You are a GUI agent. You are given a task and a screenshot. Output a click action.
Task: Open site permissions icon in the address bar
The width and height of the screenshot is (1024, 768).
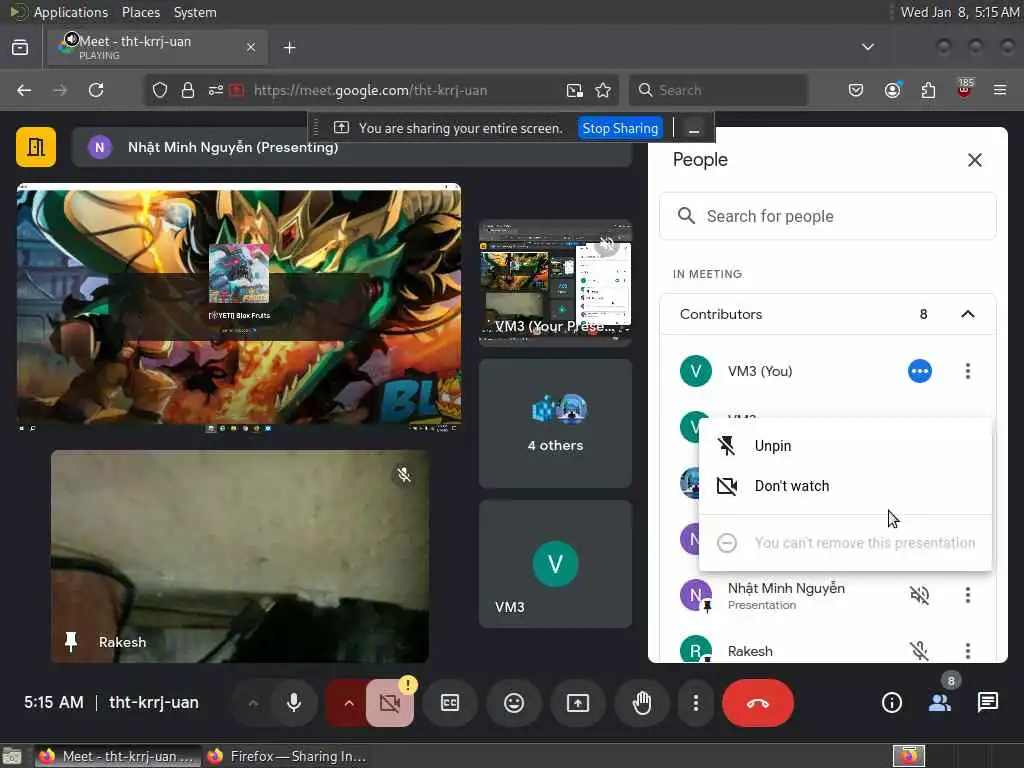pyautogui.click(x=216, y=90)
